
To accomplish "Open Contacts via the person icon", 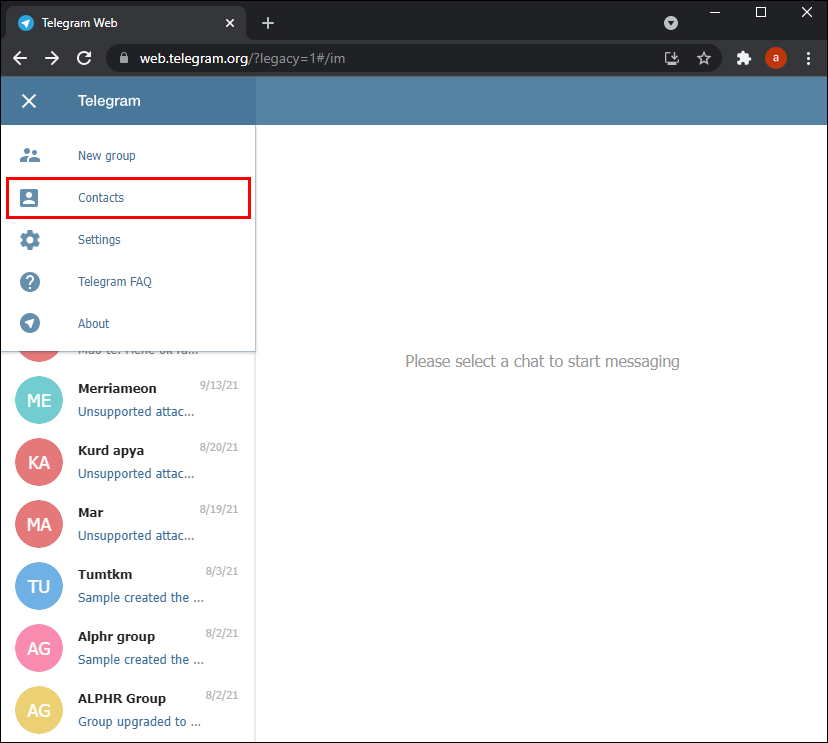I will [x=29, y=197].
